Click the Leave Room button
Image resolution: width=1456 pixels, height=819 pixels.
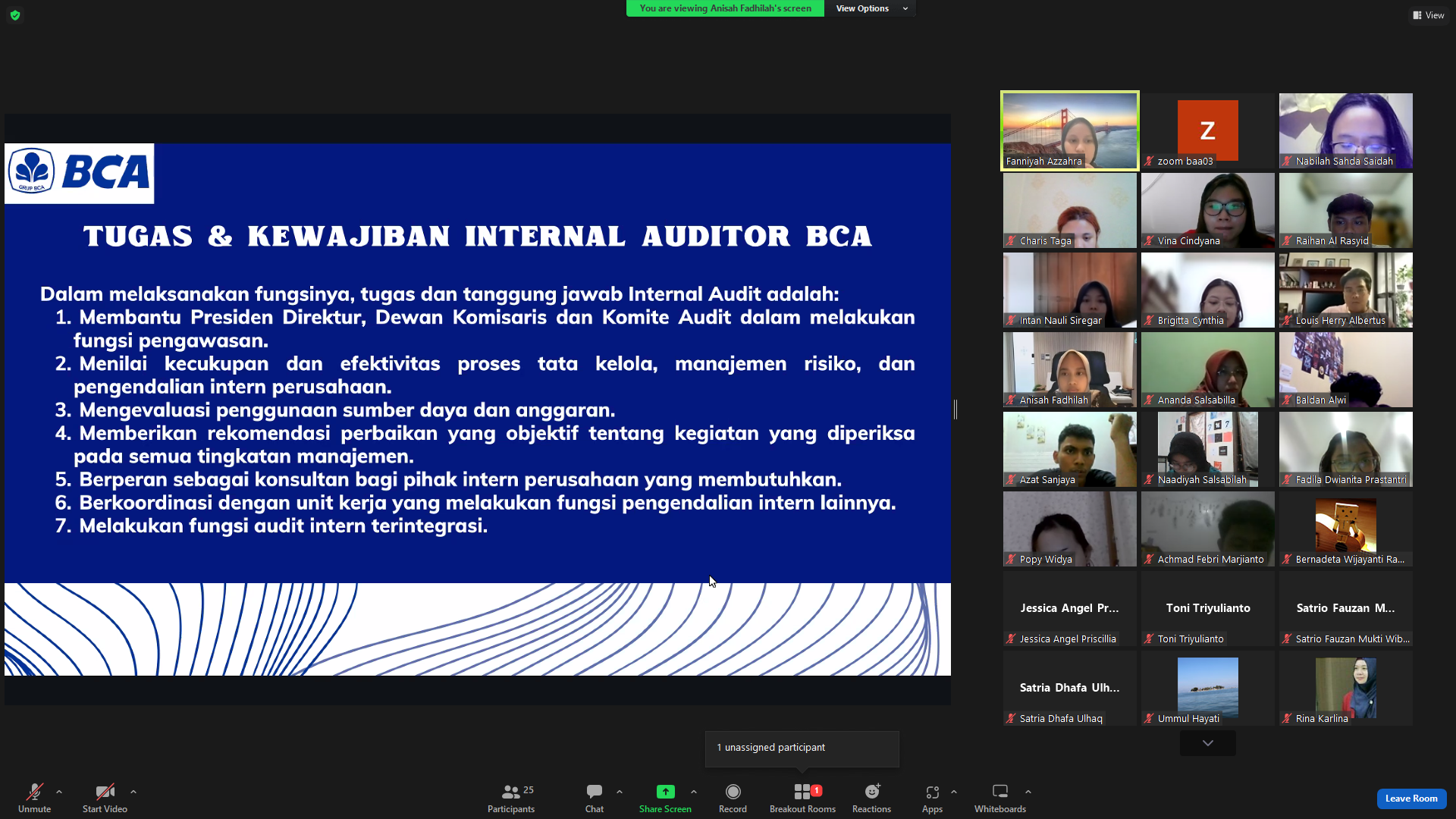(x=1411, y=799)
